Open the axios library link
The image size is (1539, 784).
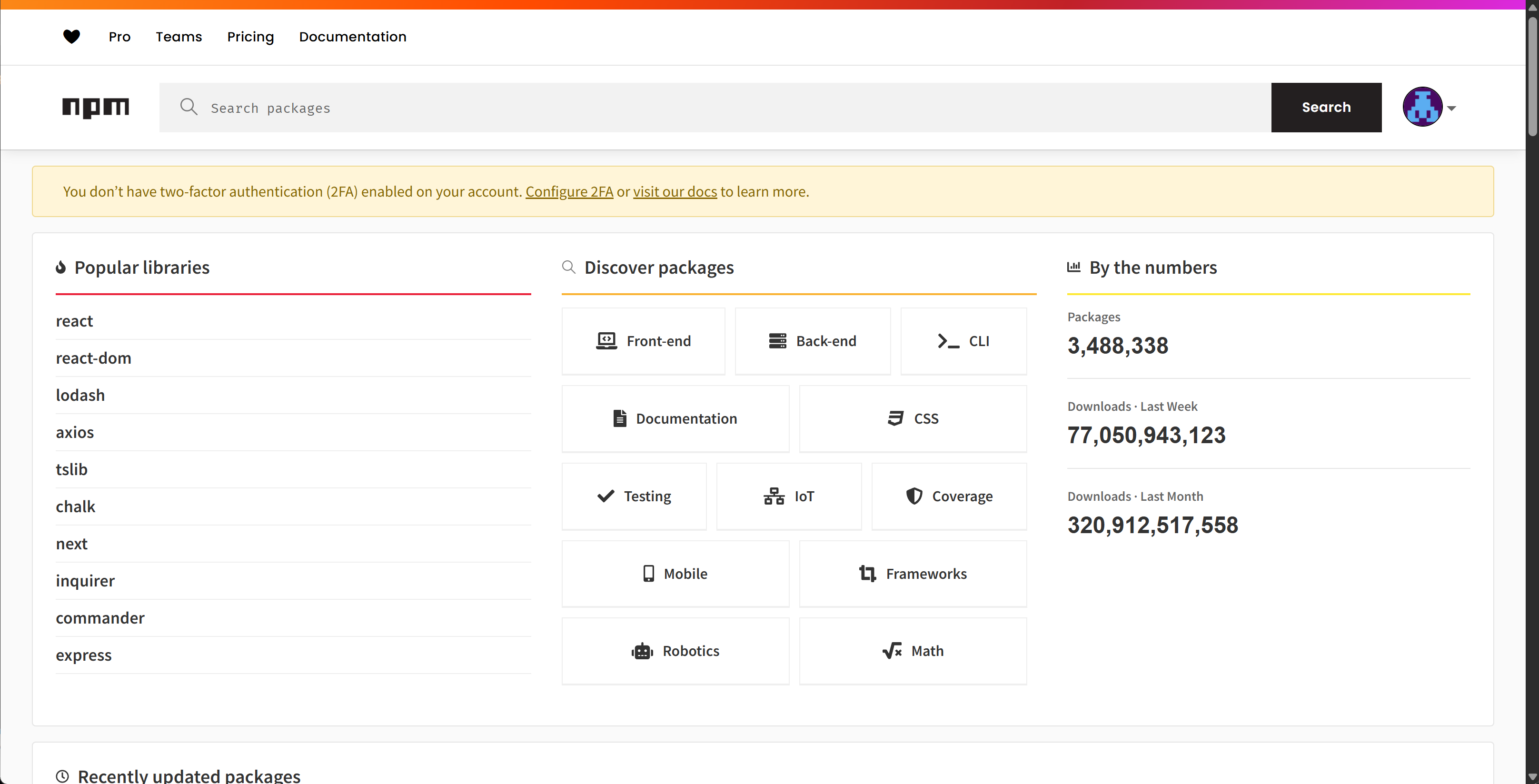click(75, 432)
